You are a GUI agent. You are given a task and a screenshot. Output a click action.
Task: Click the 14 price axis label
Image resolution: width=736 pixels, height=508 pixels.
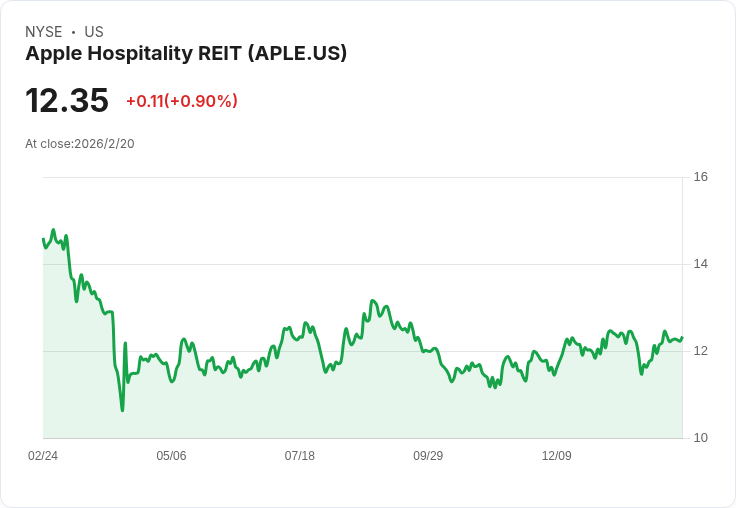pos(700,264)
